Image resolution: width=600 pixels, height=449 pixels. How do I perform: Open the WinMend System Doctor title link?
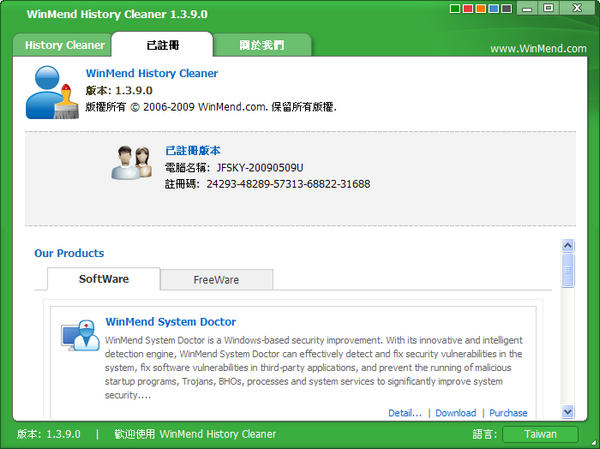click(x=170, y=322)
